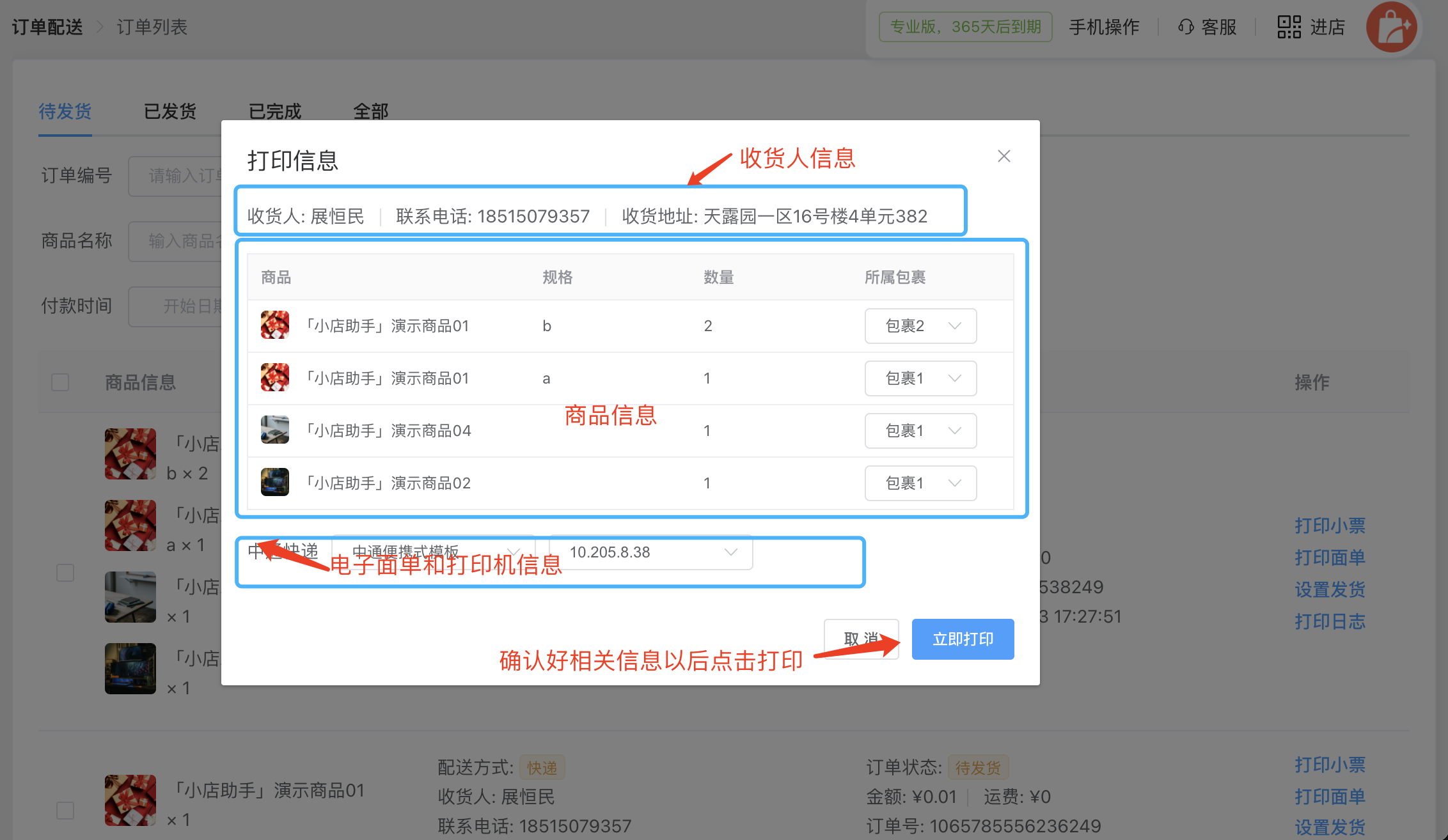
Task: Click first order's 设置发货 link
Action: 1330,589
